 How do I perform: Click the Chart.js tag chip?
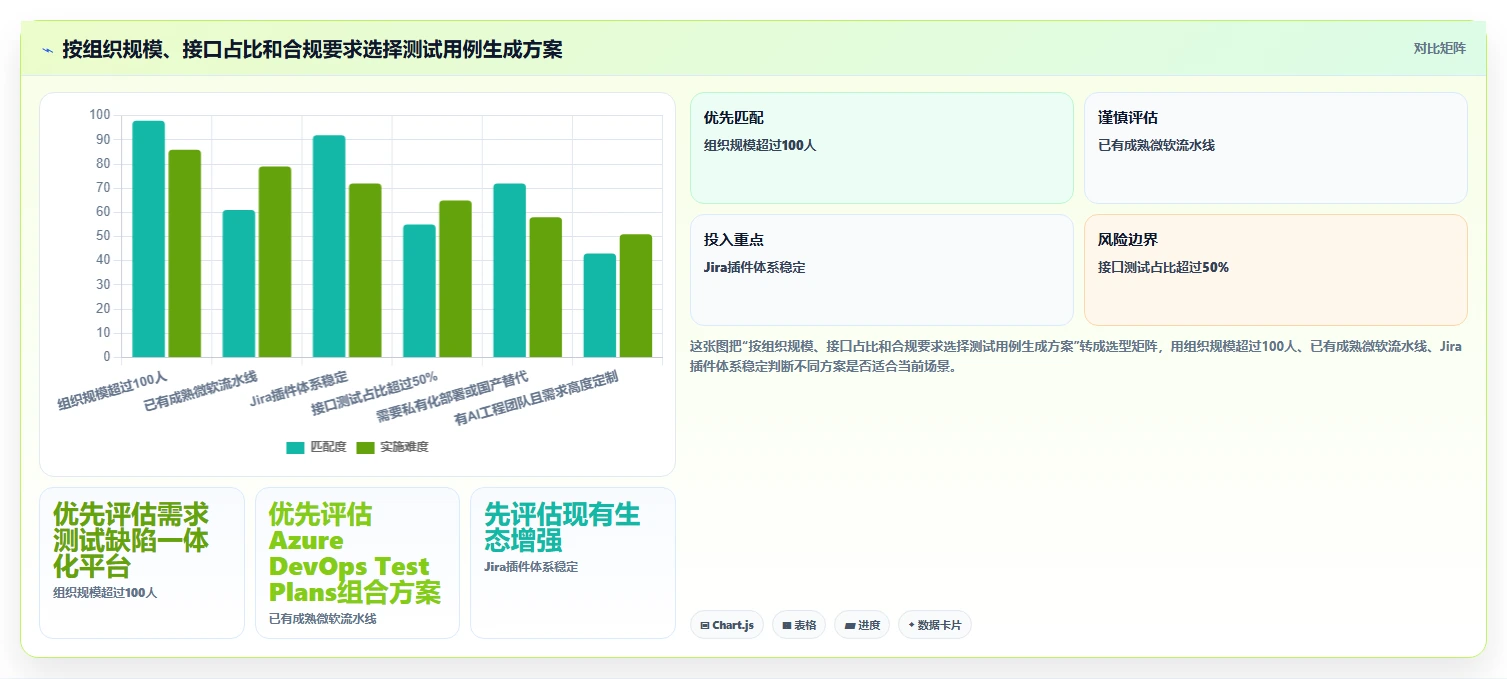pyautogui.click(x=727, y=625)
